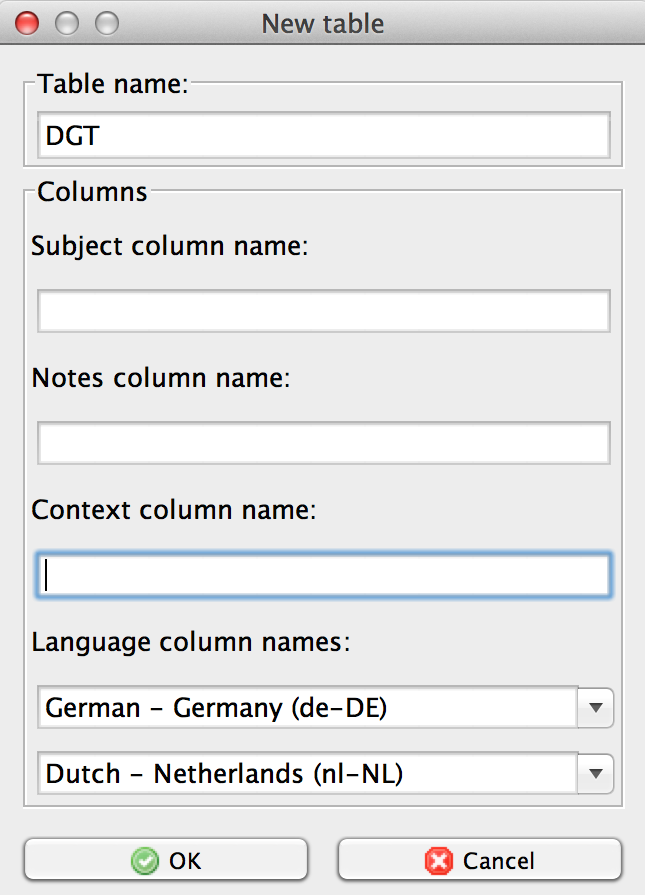Click the Columns group heading
This screenshot has width=645, height=895.
92,192
